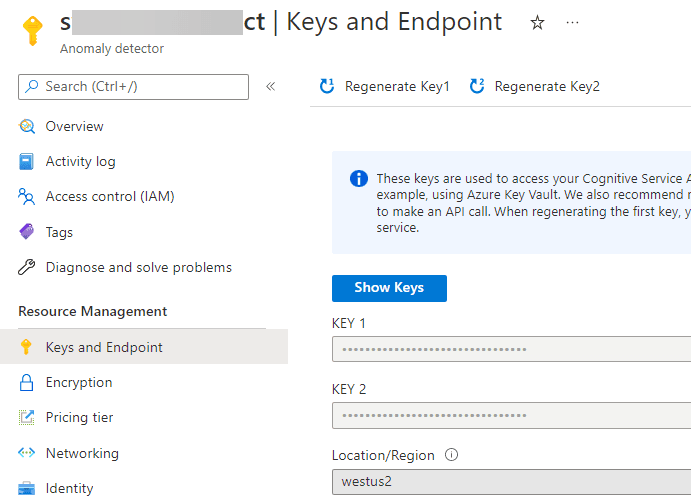This screenshot has width=691, height=504.
Task: Click the blue info icon in banner
Action: [359, 179]
